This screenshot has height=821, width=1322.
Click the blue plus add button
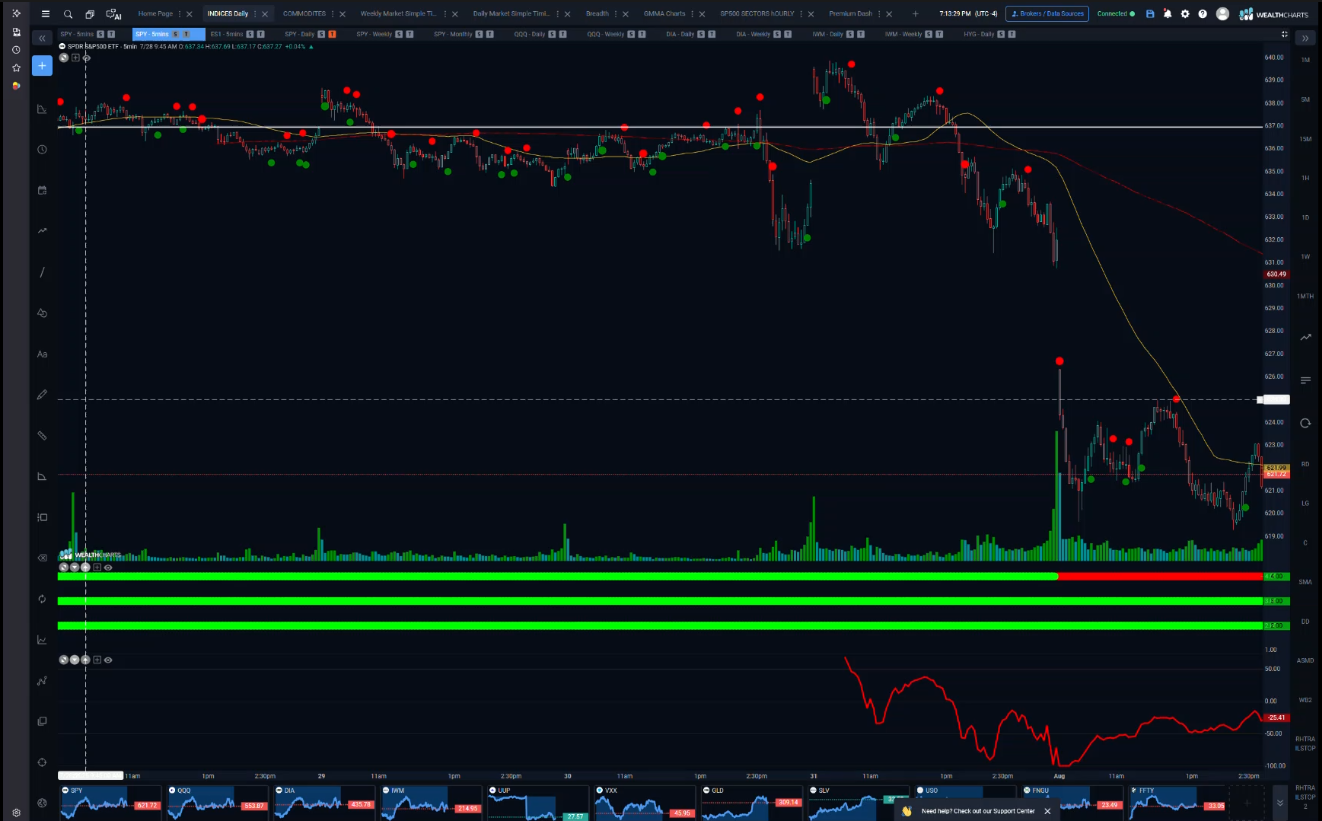tap(42, 66)
